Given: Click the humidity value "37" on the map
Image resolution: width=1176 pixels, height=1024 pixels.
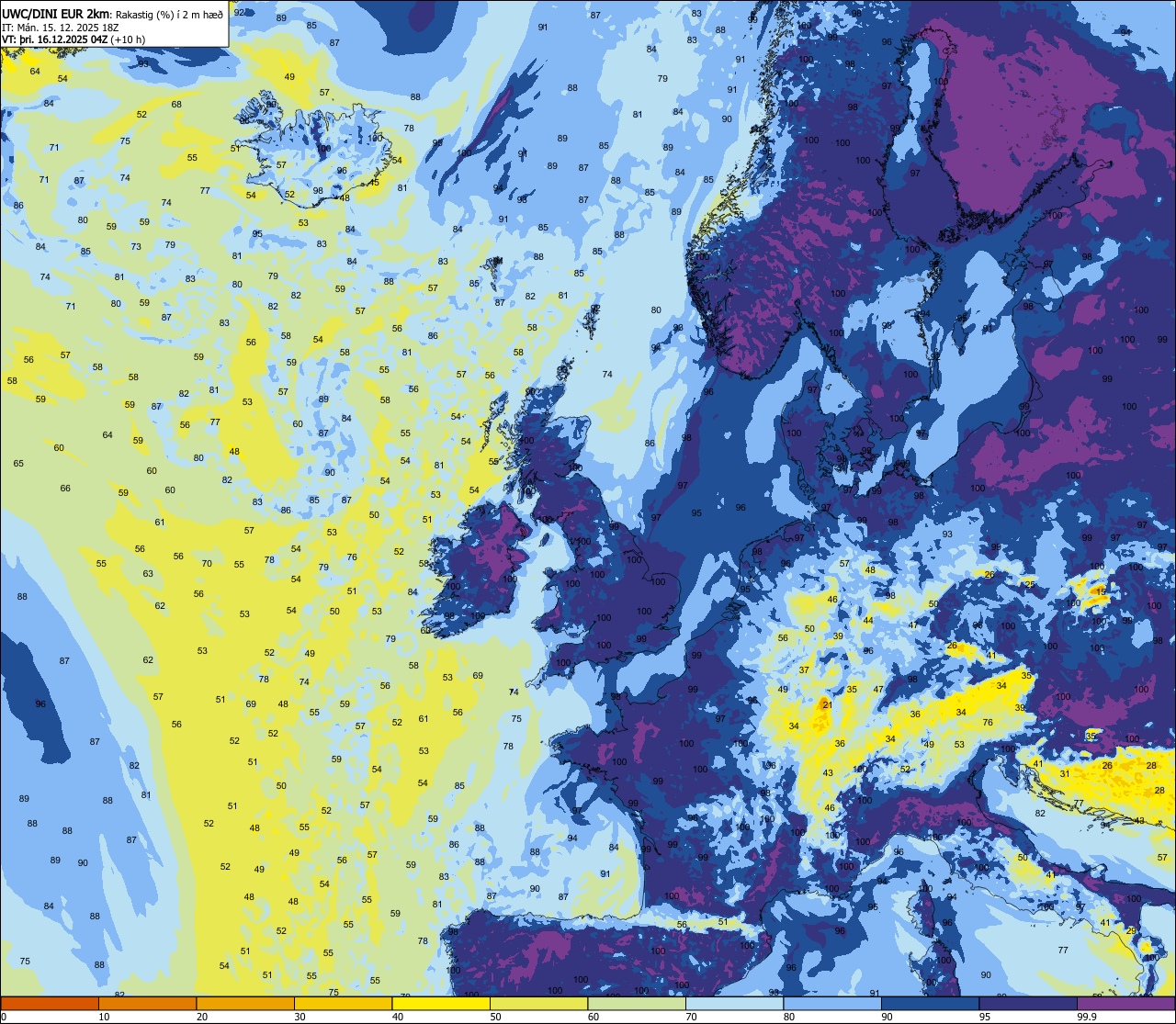Looking at the screenshot, I should click(804, 670).
